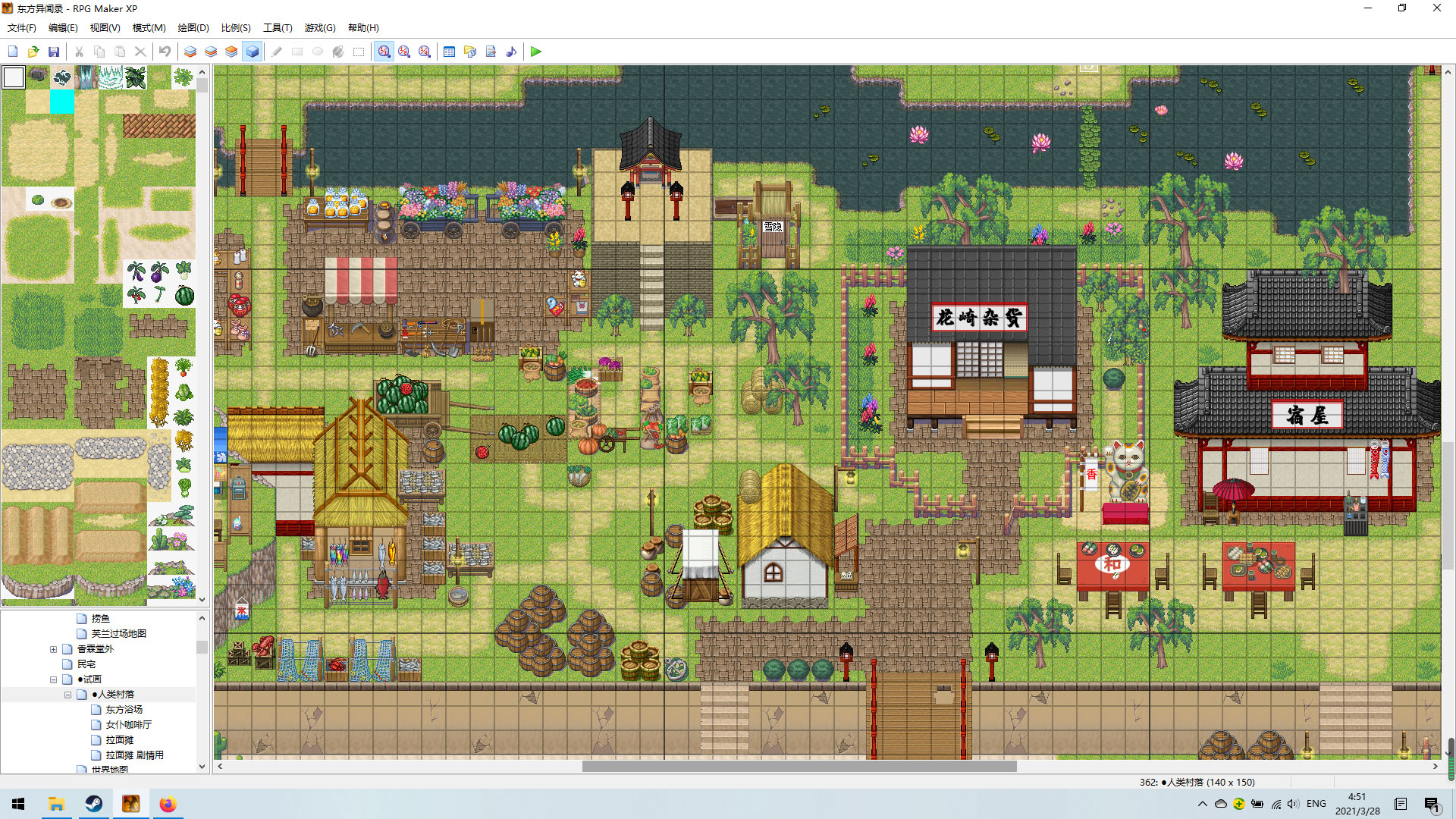Open Steam from the Windows taskbar
Screen dimensions: 1456x819
(94, 804)
